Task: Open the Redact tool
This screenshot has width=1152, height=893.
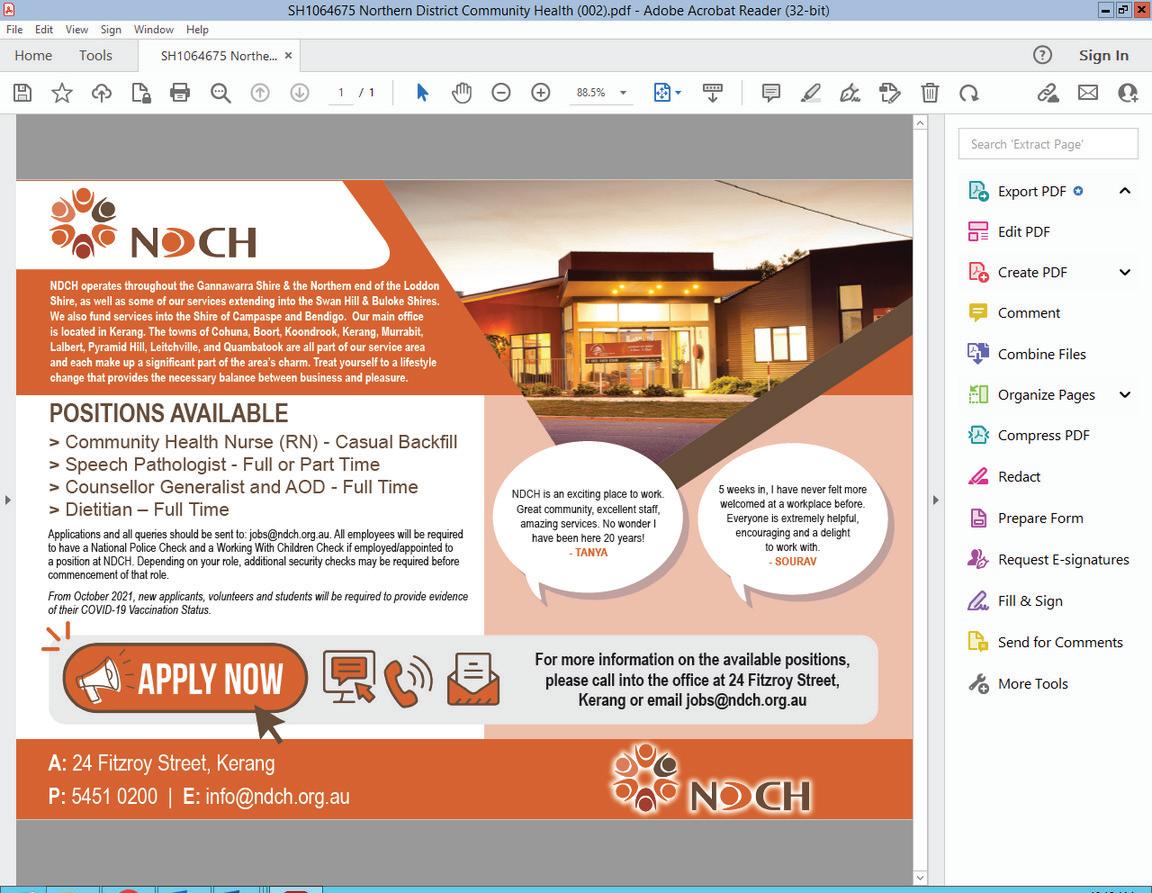Action: pos(1018,477)
